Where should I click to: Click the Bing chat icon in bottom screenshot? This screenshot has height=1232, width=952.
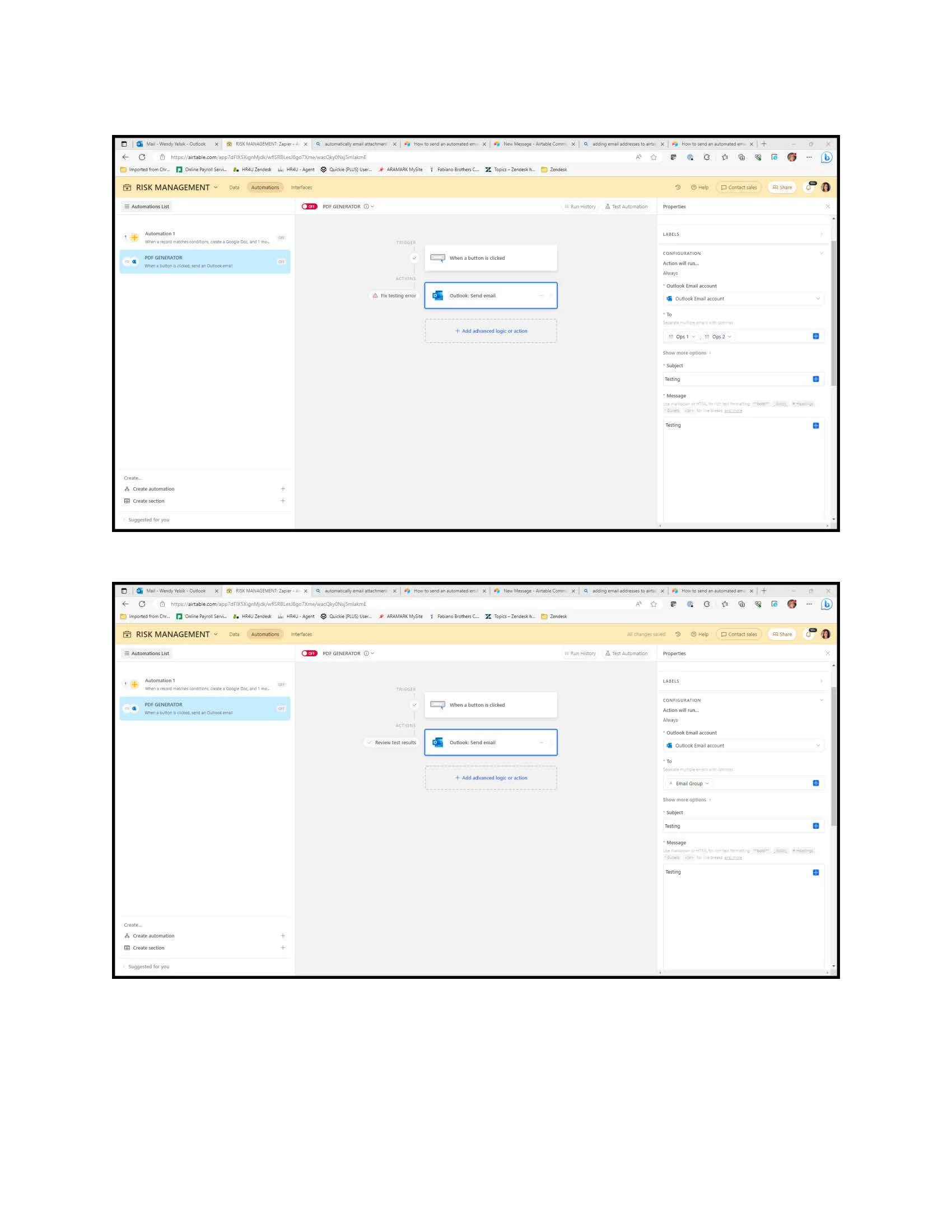pos(827,604)
